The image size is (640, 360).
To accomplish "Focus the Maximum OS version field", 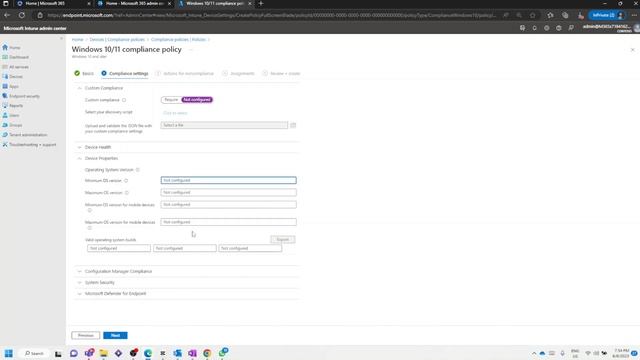I will (x=229, y=193).
